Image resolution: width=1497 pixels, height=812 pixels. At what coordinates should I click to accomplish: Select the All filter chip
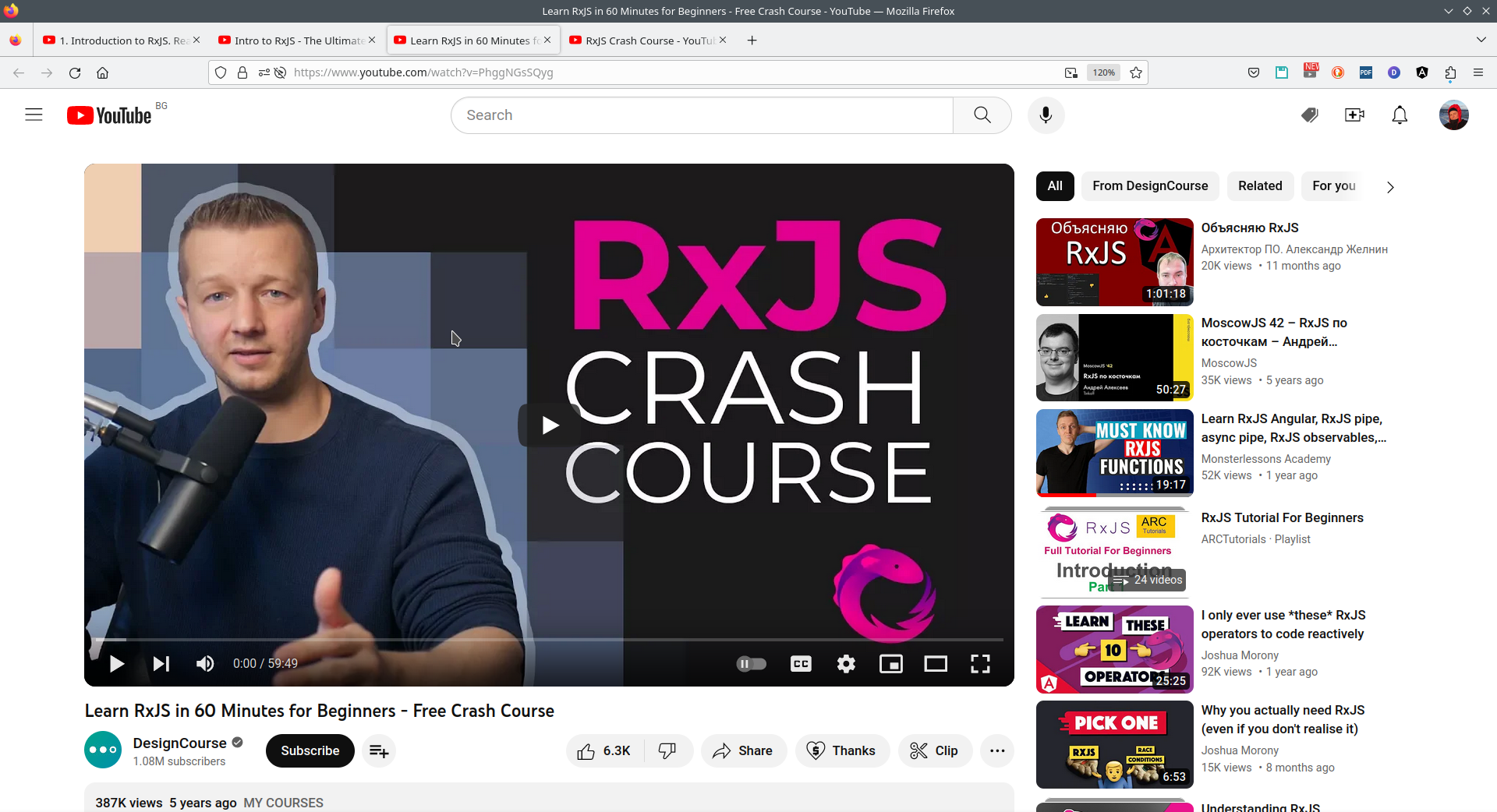click(x=1055, y=185)
